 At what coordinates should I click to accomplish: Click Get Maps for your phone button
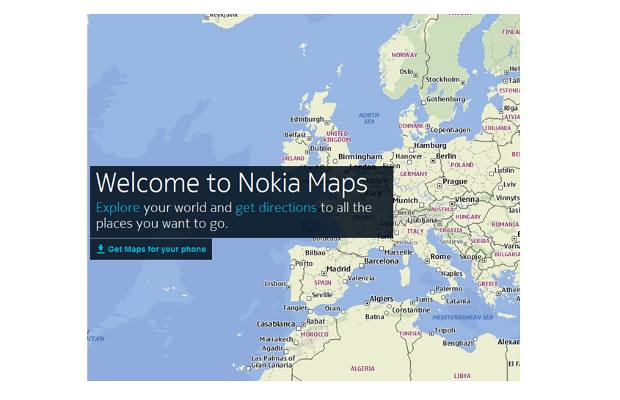pos(151,249)
